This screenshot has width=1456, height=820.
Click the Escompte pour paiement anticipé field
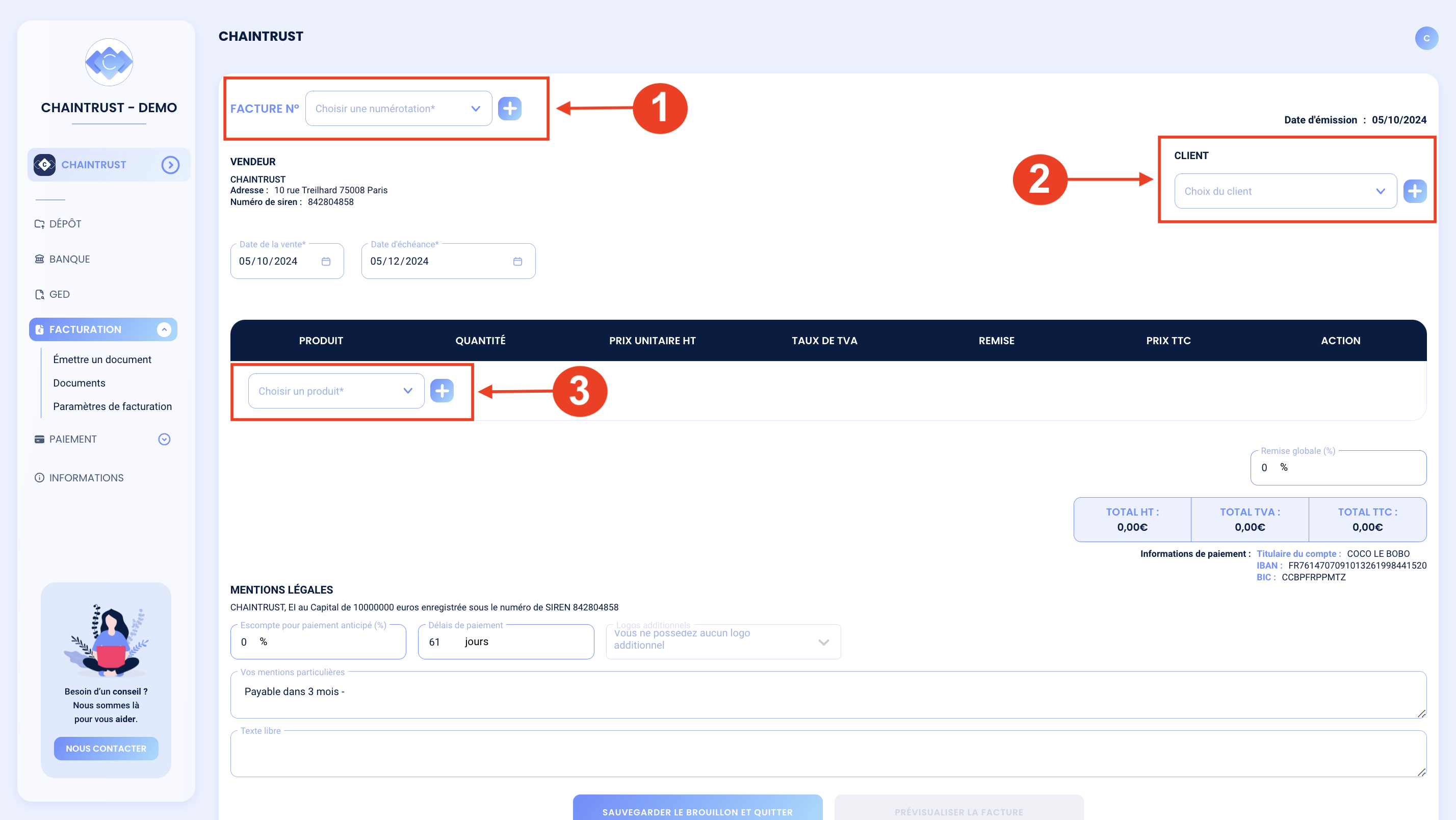tap(318, 642)
